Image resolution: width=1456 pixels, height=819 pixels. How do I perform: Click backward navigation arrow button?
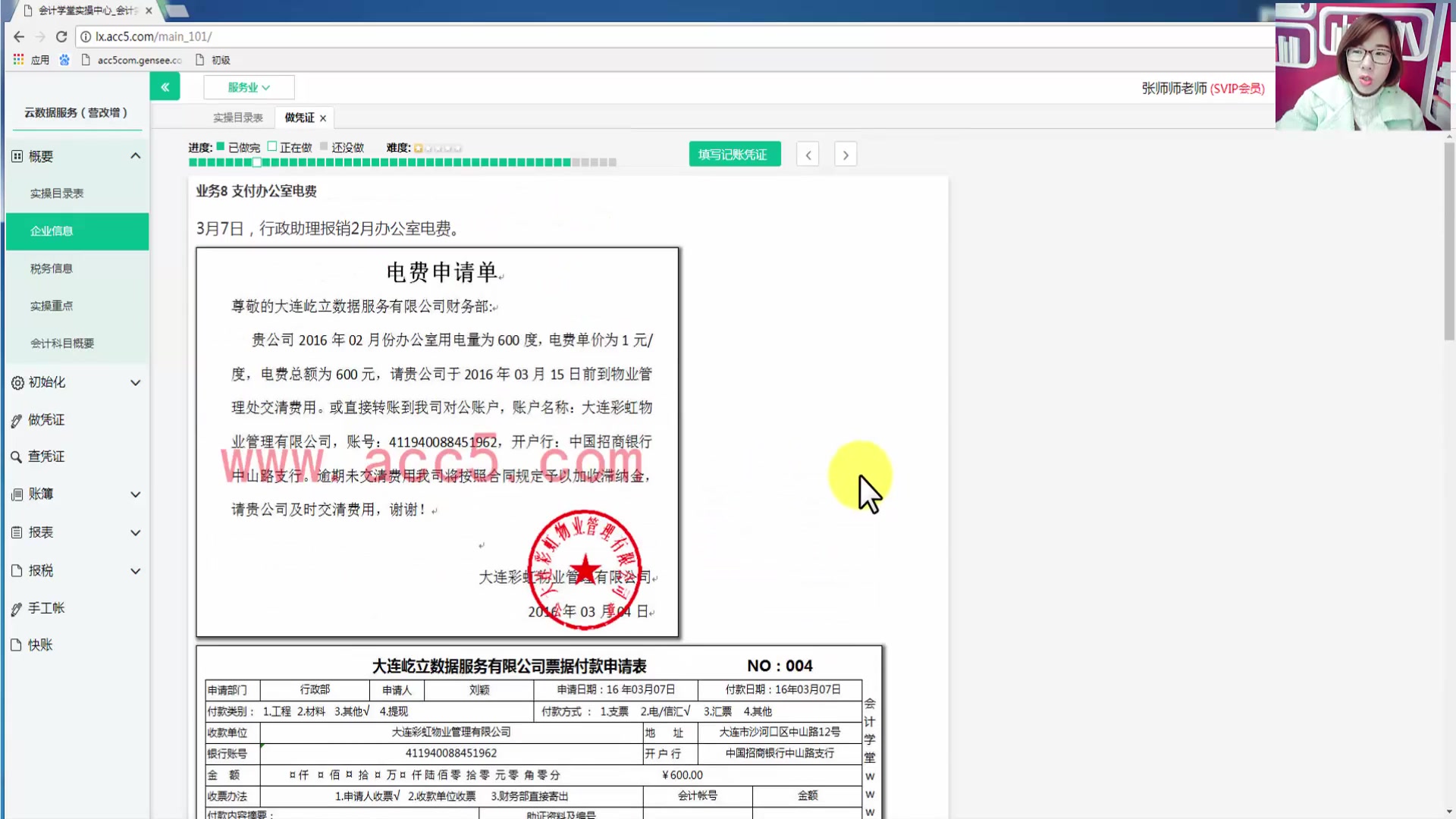tap(807, 154)
